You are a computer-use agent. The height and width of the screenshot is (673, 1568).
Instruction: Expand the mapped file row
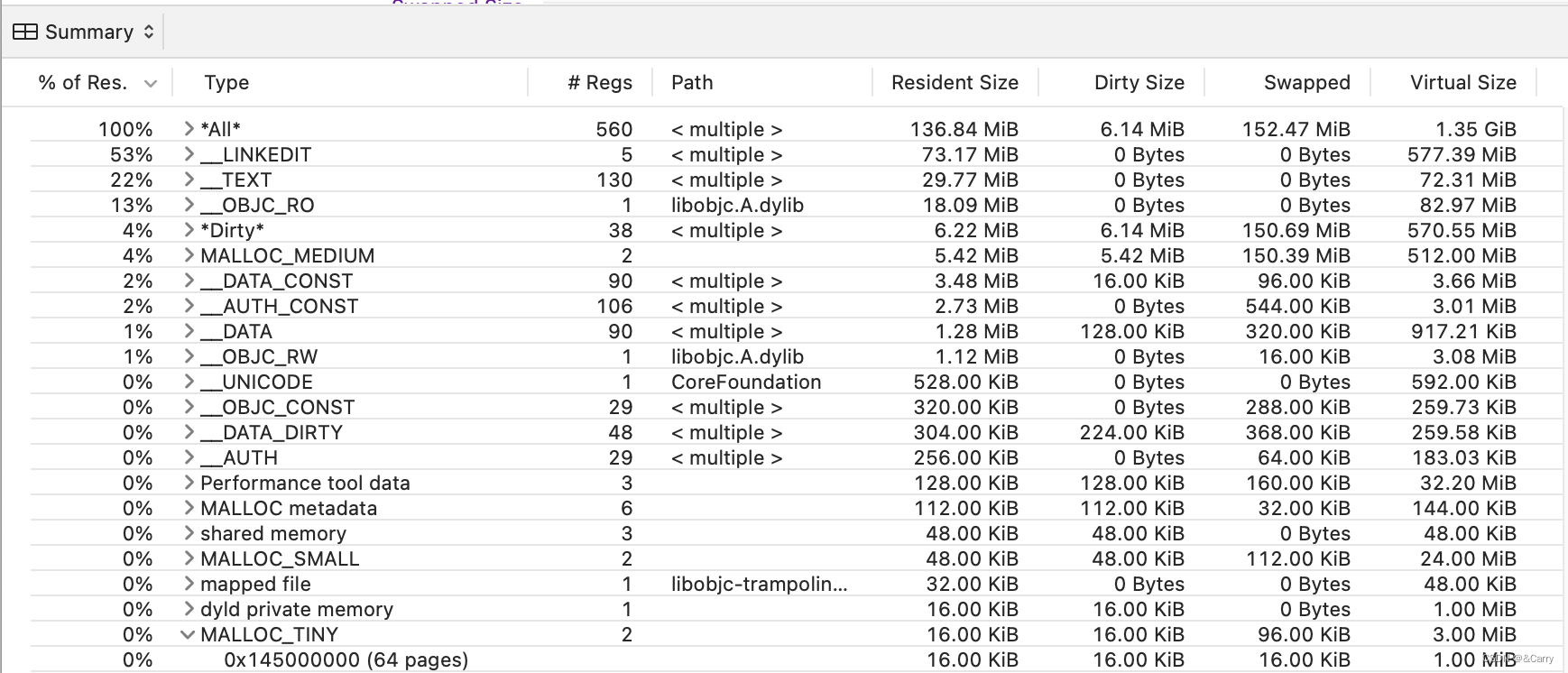pos(189,584)
